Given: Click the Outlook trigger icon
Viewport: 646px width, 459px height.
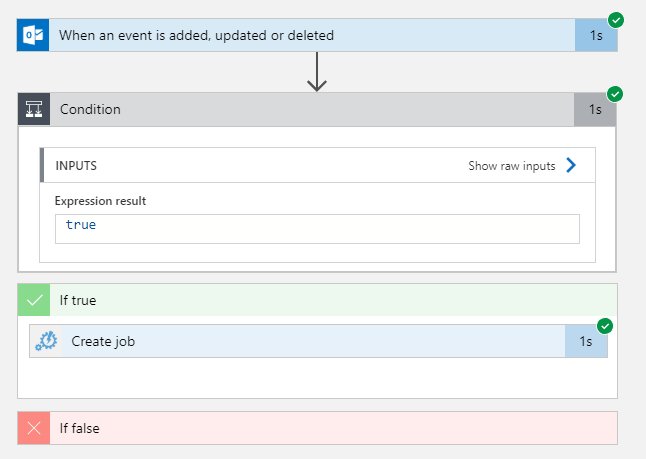Looking at the screenshot, I should point(33,35).
